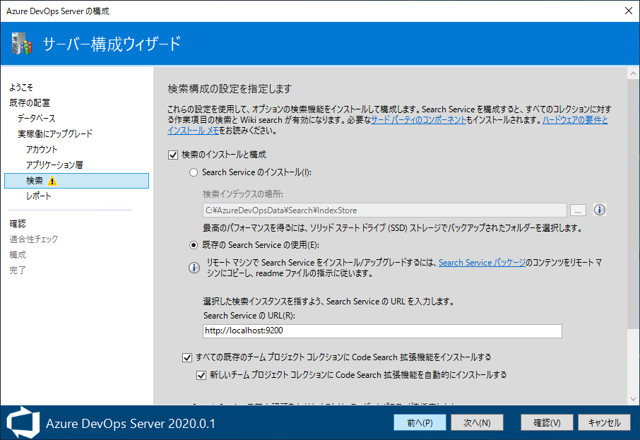The height and width of the screenshot is (440, 640).
Task: Click label Search Service の URL(R):
Action: click(249, 316)
